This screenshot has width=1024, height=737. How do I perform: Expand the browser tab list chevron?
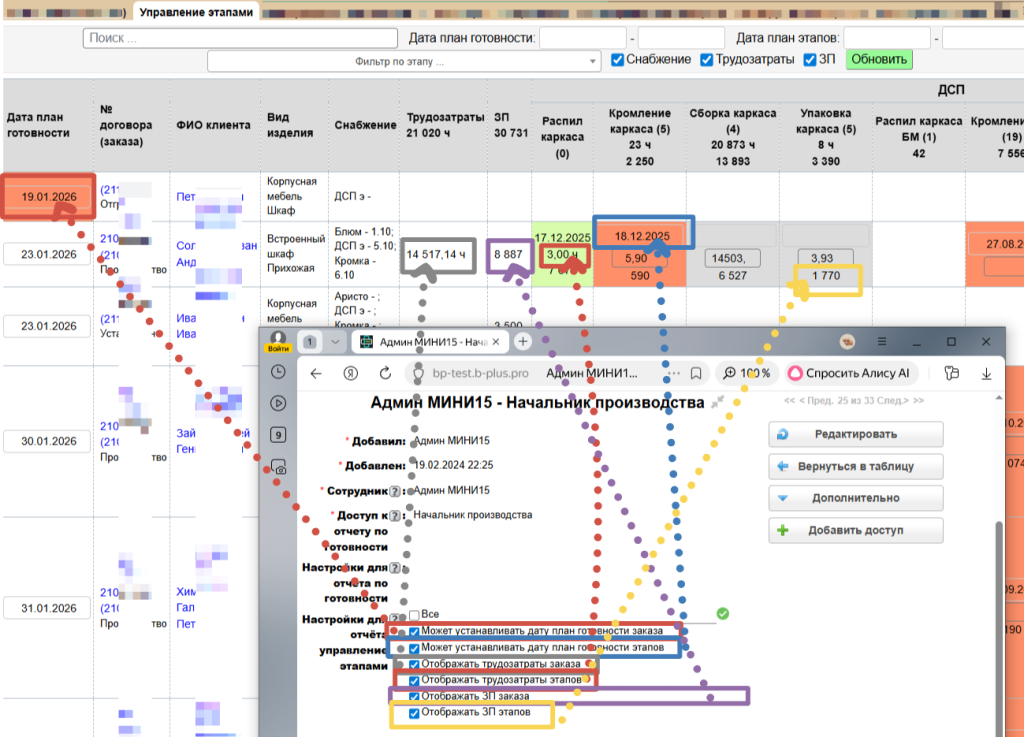335,341
